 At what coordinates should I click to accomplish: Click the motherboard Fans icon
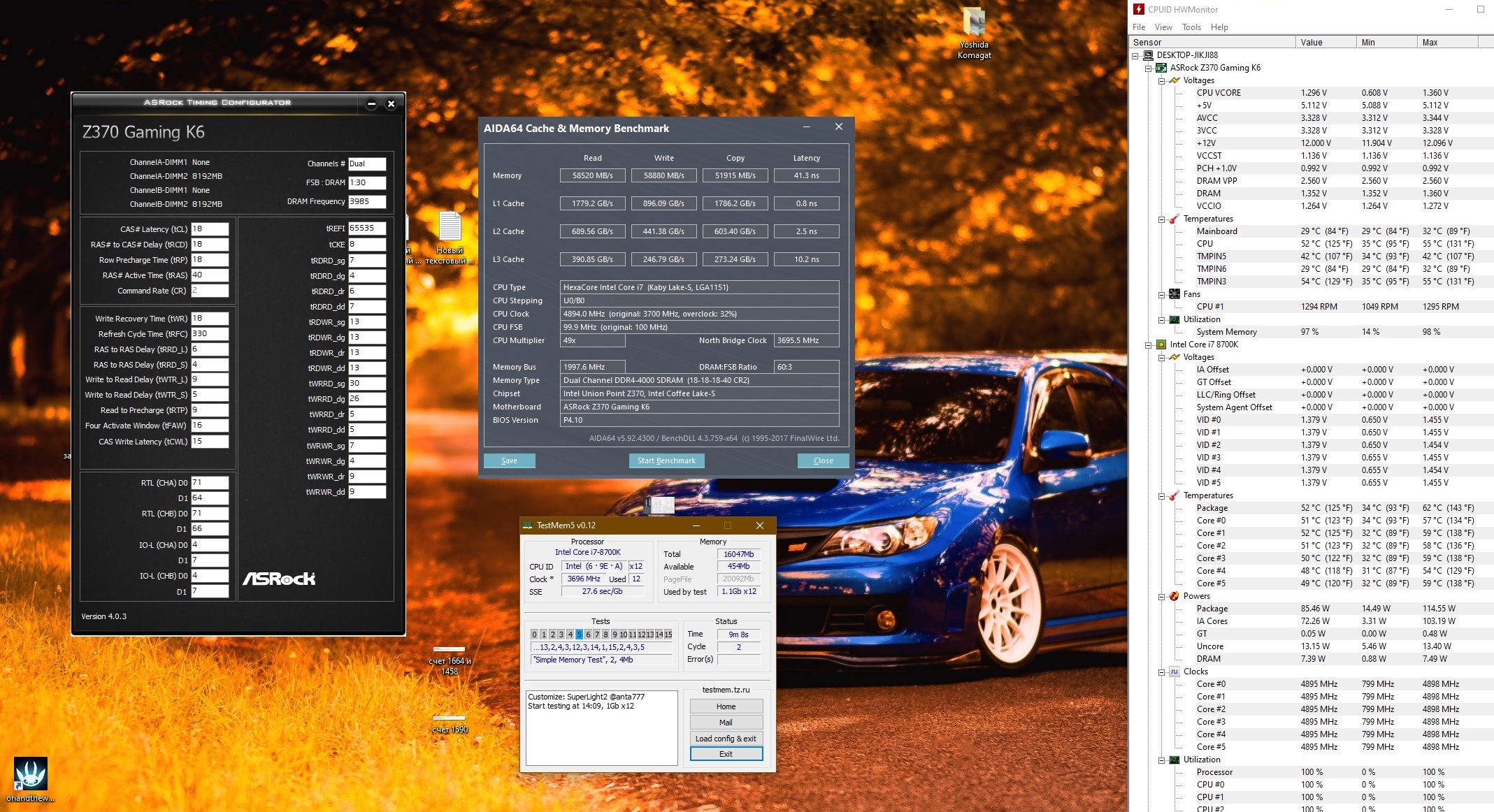pyautogui.click(x=1175, y=294)
